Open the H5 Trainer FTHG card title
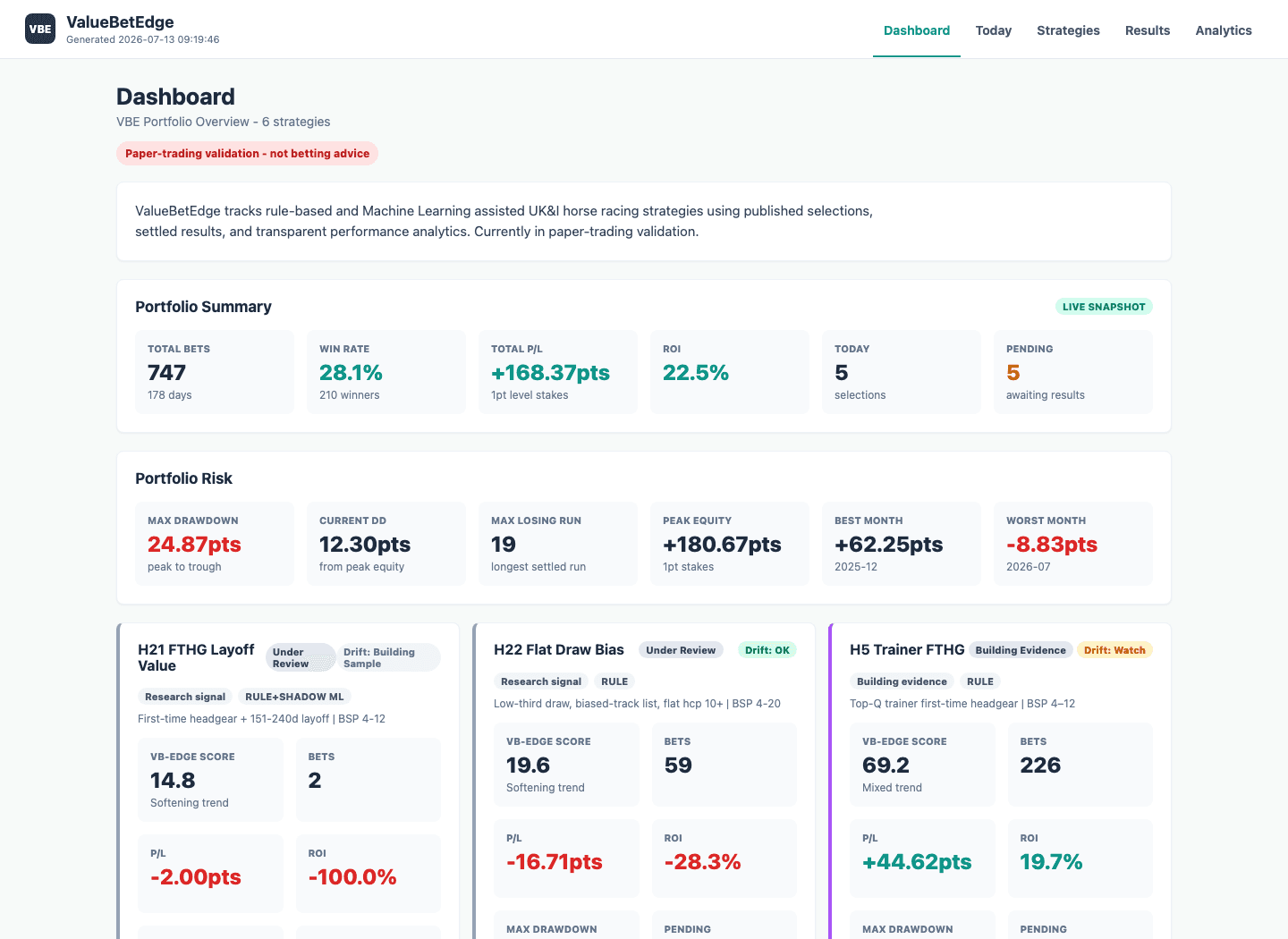The width and height of the screenshot is (1288, 939). point(907,650)
